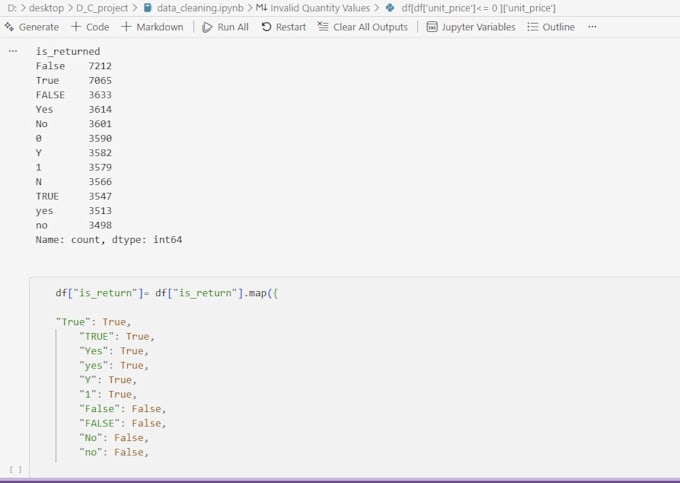The height and width of the screenshot is (483, 680).
Task: Click the Run All play icon
Action: (207, 27)
